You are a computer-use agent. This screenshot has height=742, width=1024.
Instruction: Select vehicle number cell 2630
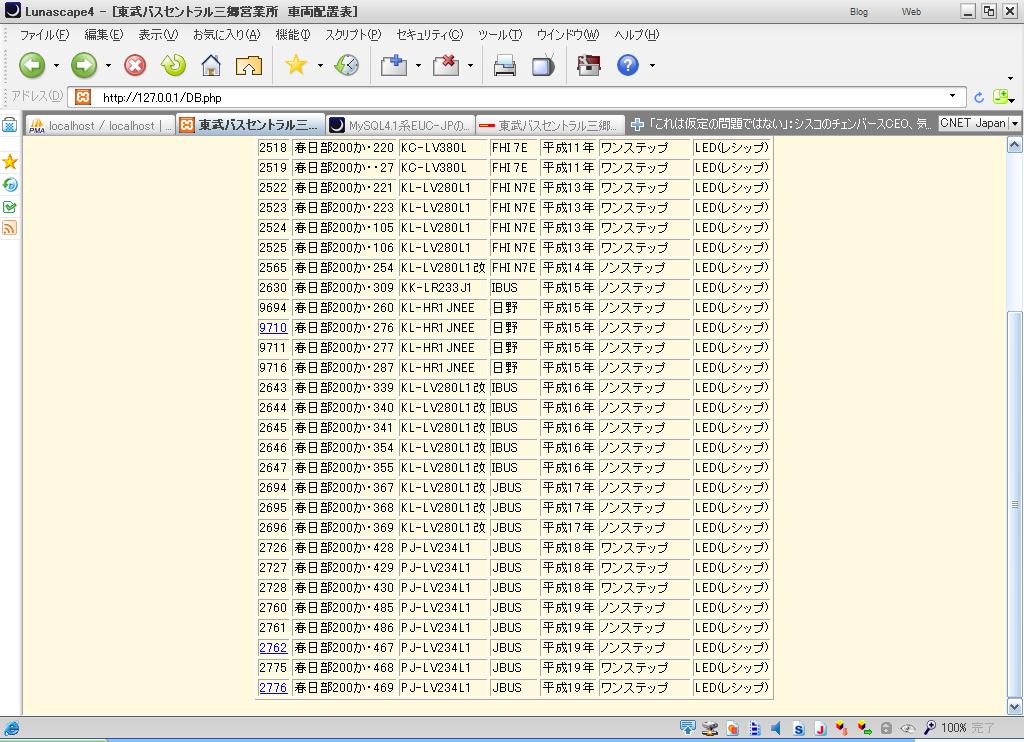[x=273, y=288]
